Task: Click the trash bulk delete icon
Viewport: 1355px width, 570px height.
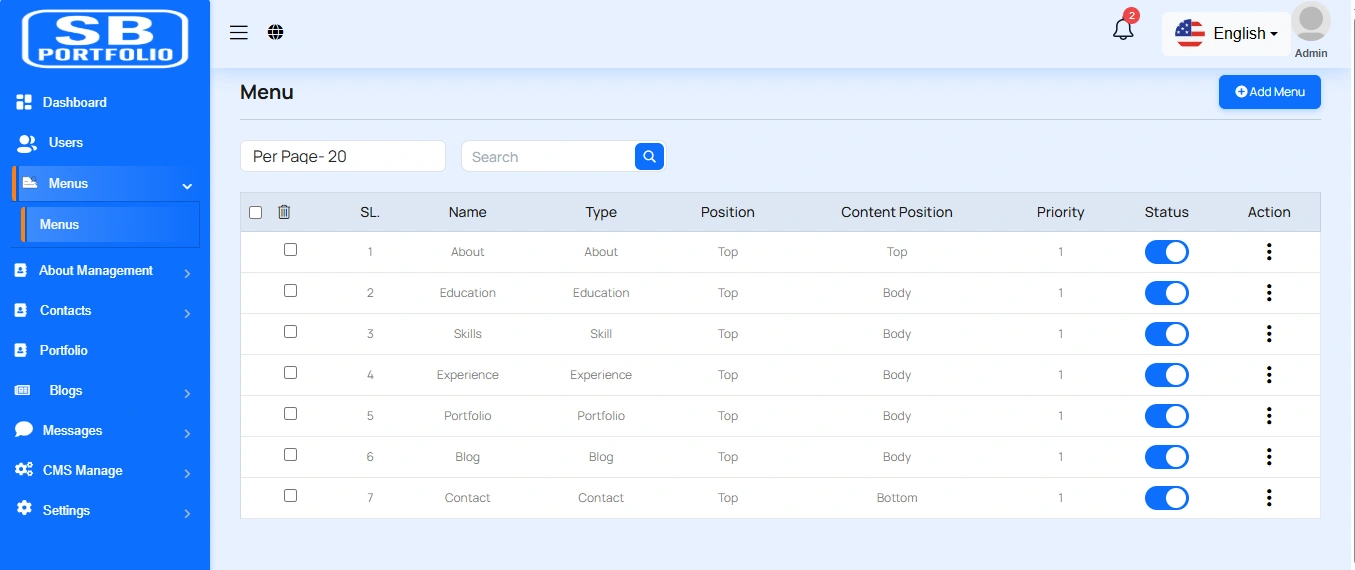Action: [x=284, y=212]
